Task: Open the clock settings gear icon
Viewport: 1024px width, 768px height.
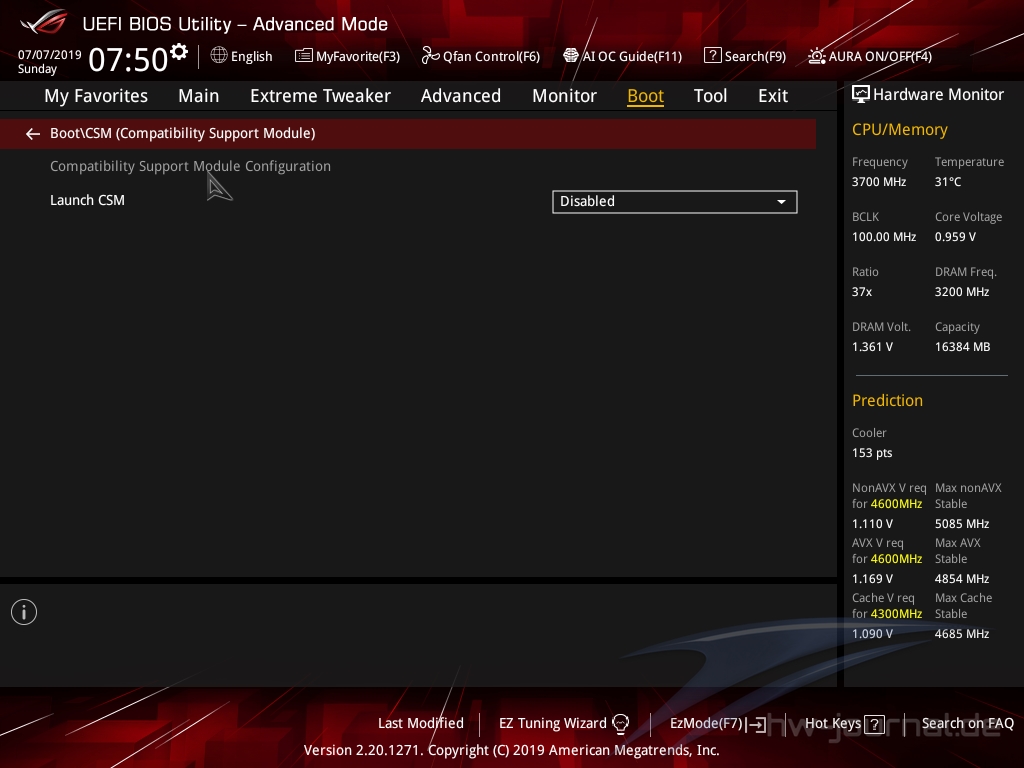Action: tap(179, 51)
